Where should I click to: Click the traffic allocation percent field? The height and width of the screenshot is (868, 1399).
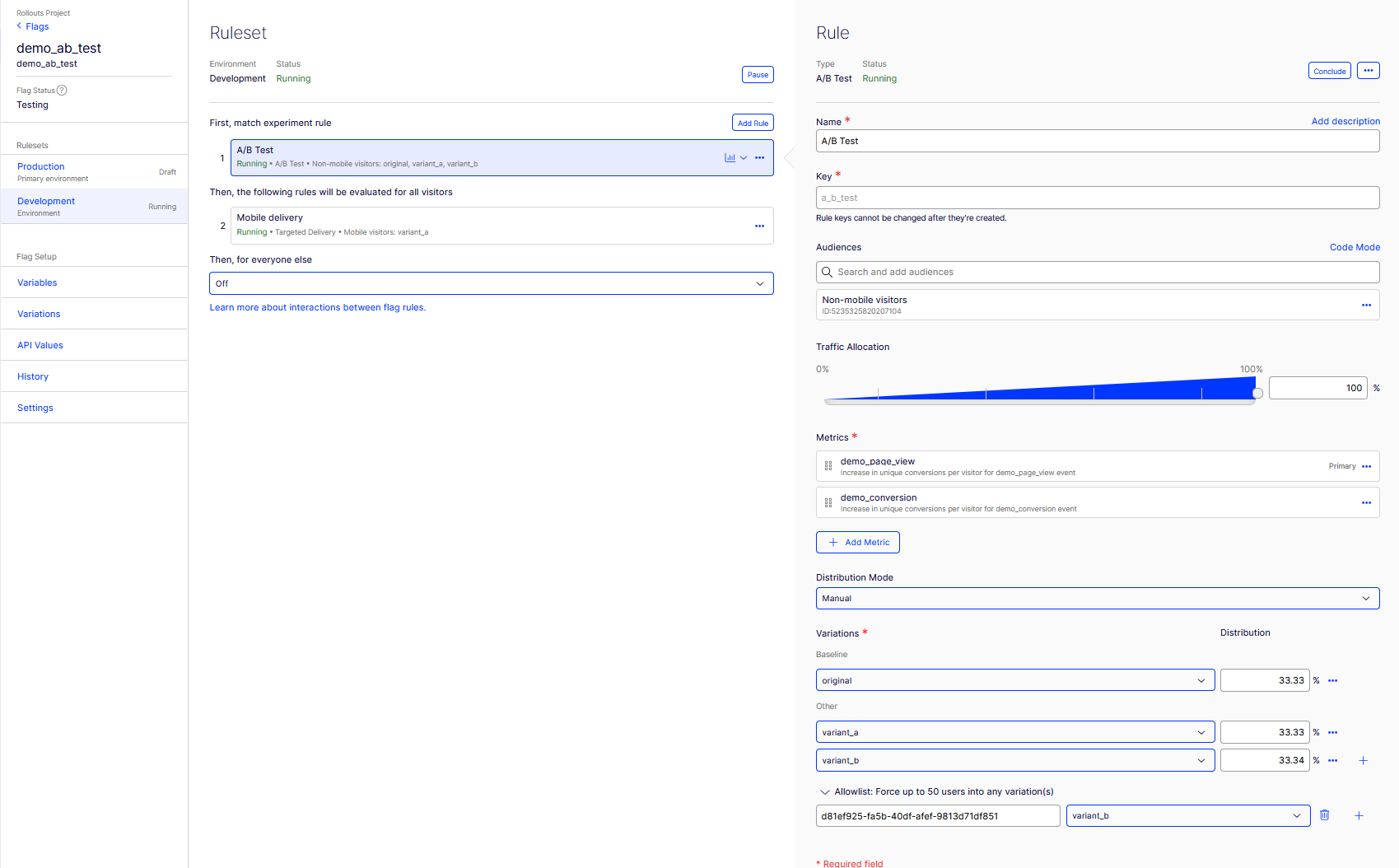[1317, 388]
